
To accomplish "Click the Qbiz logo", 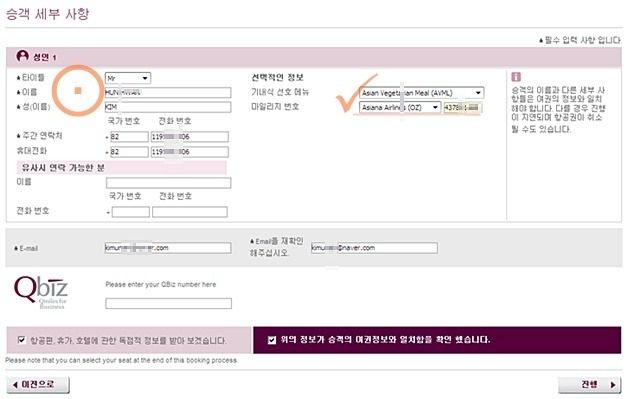I will point(40,292).
